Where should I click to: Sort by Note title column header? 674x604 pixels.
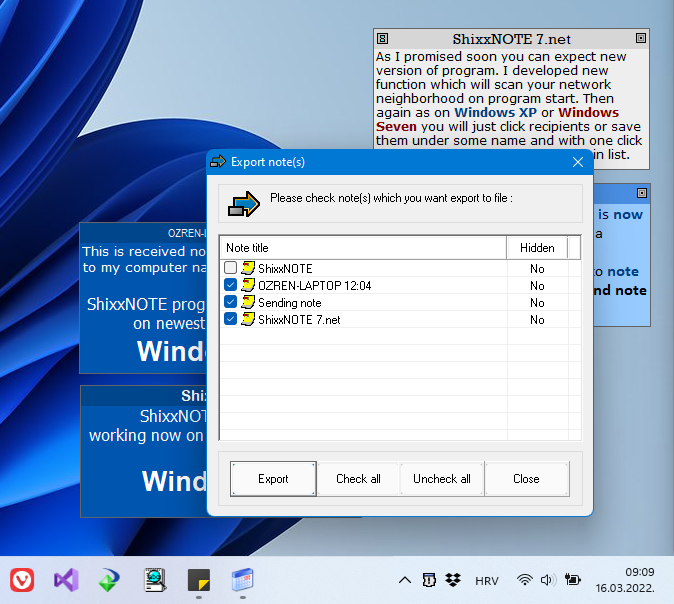(x=363, y=248)
